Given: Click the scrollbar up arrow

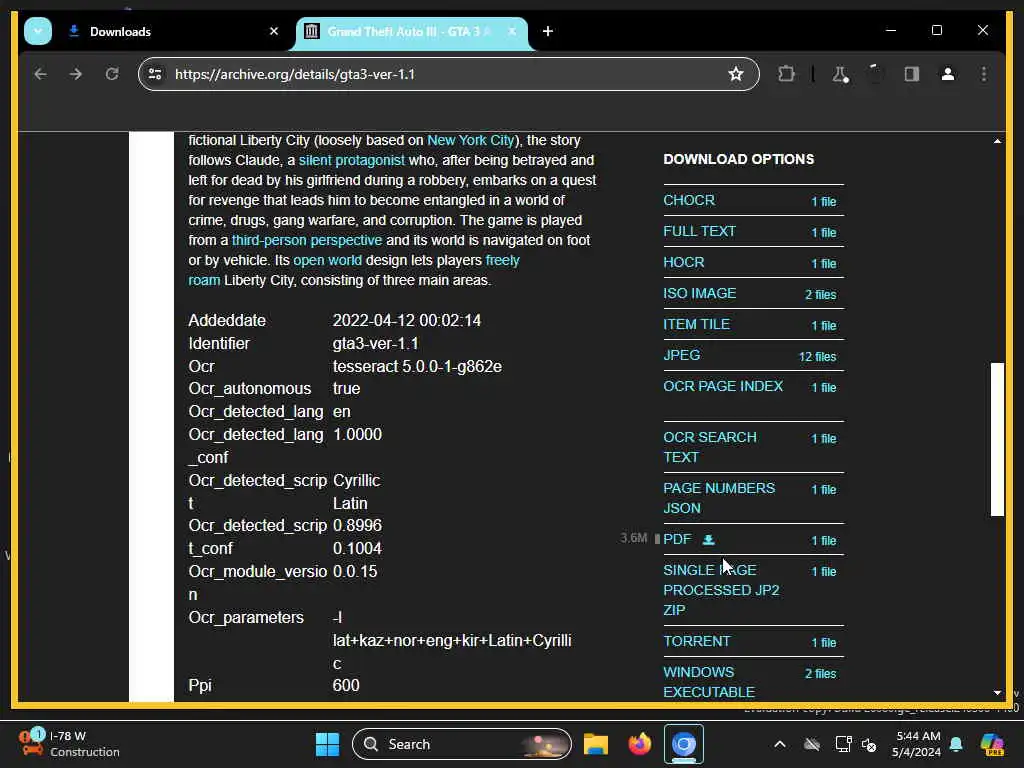Looking at the screenshot, I should click(x=997, y=141).
